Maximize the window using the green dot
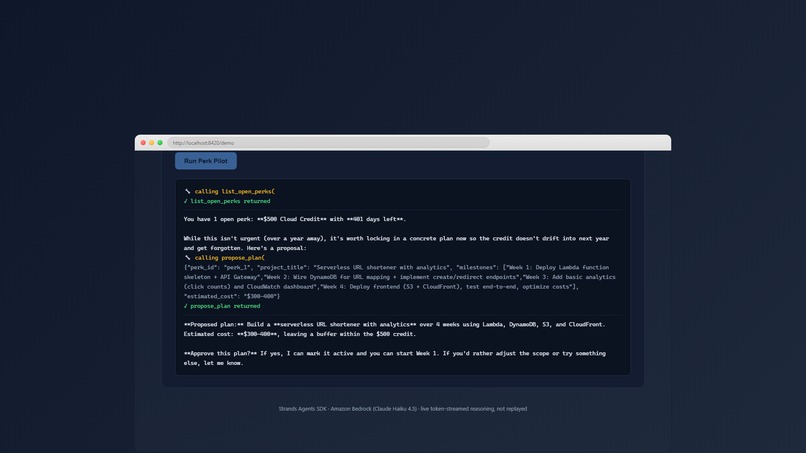 [x=160, y=142]
